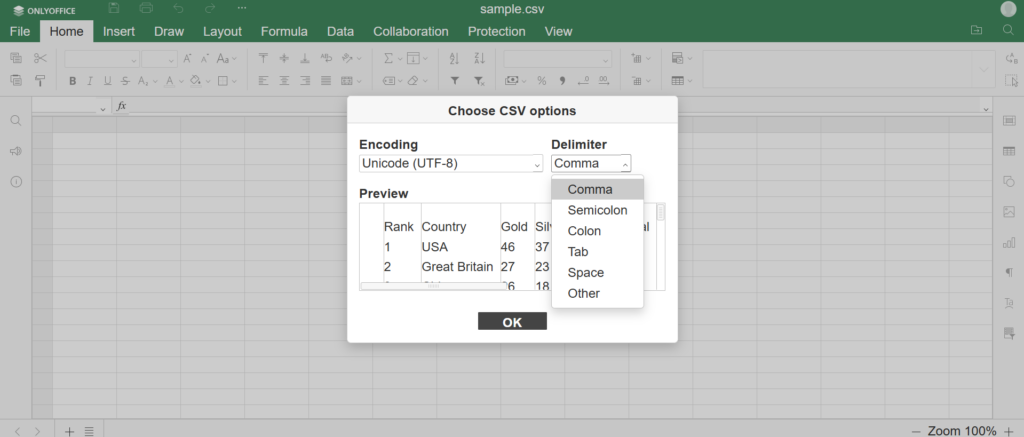Select Semicolon from the delimiter list

click(597, 210)
